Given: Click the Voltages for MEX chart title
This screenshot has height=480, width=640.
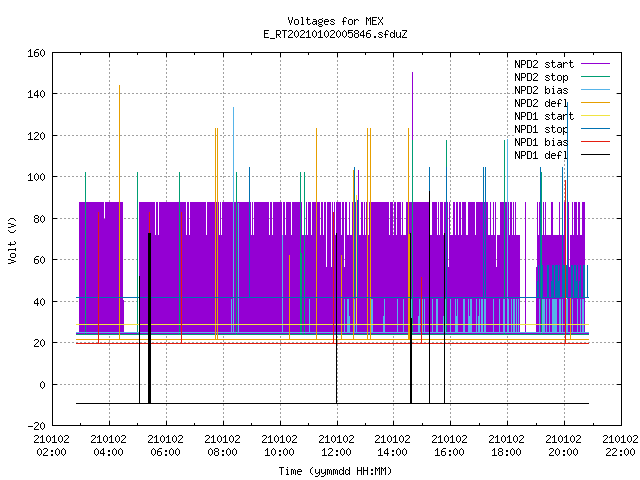Looking at the screenshot, I should 335,21.
